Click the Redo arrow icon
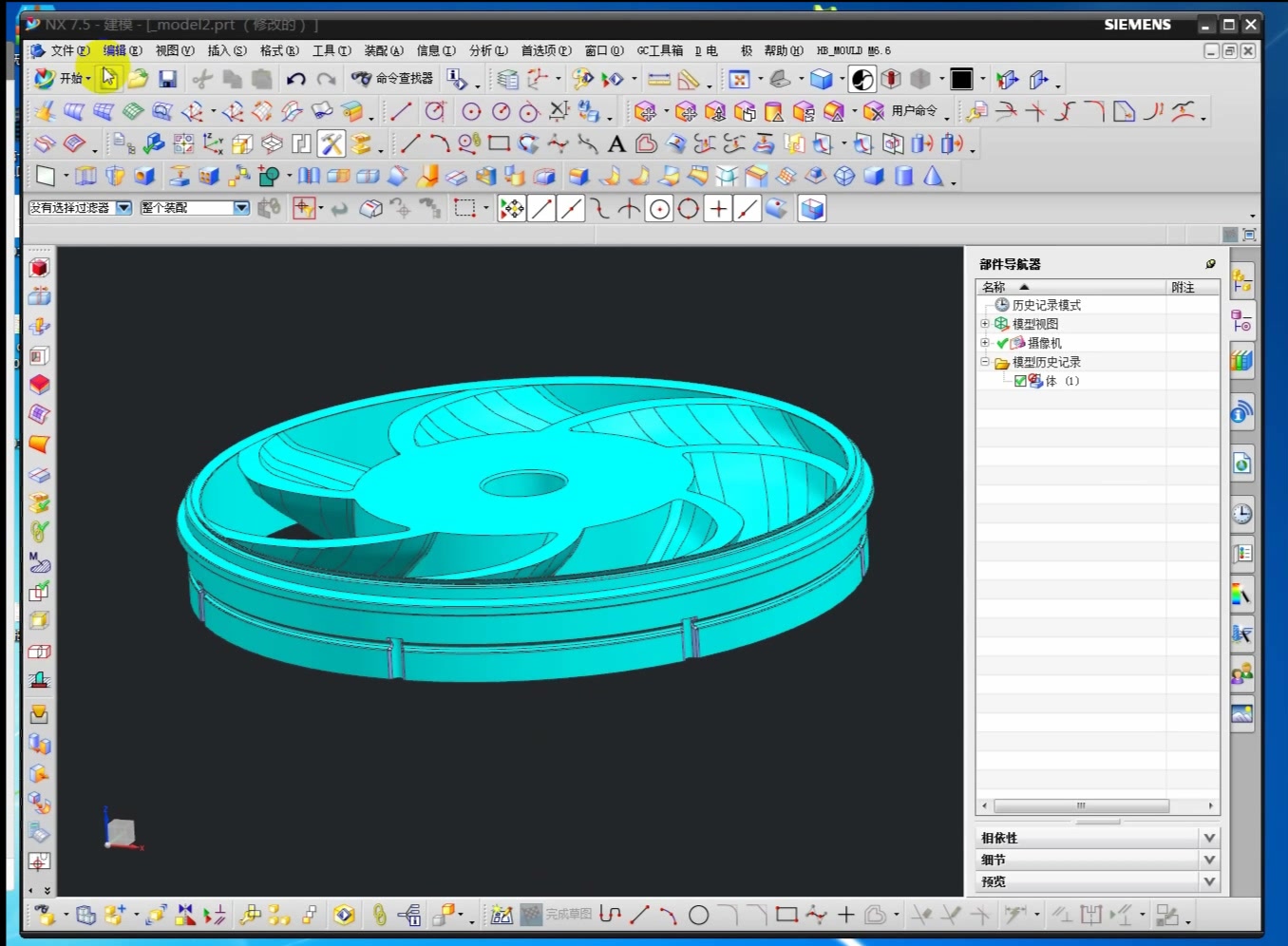This screenshot has height=946, width=1288. [326, 79]
